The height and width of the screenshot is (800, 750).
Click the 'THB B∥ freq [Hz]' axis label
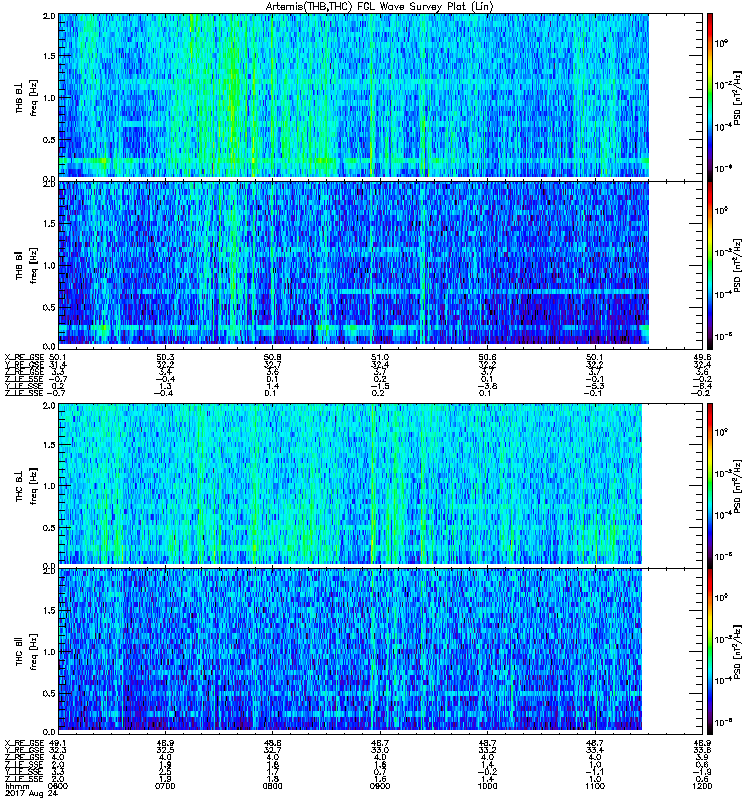click(x=26, y=265)
